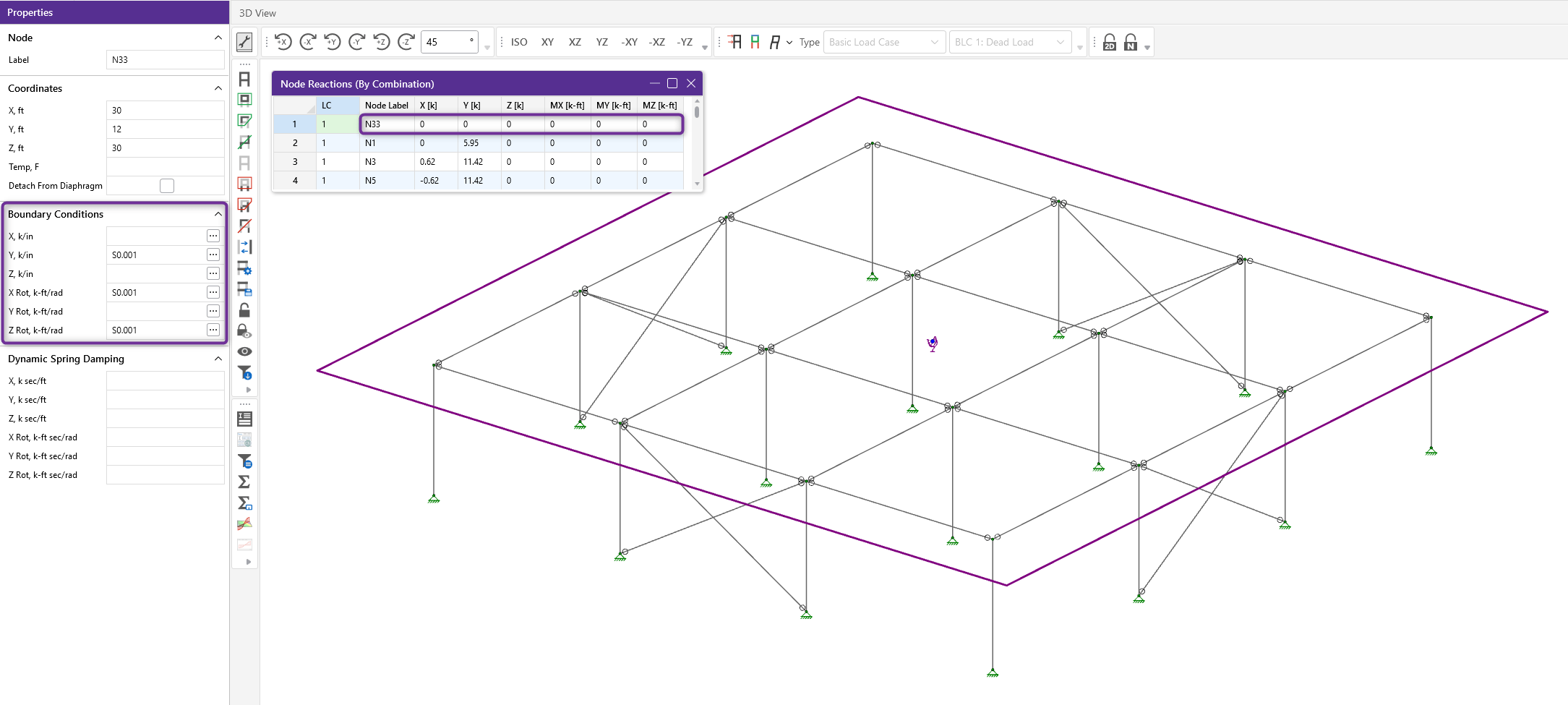Click the filter funnel with down arrow
This screenshot has width=1568, height=705.
coord(244,372)
